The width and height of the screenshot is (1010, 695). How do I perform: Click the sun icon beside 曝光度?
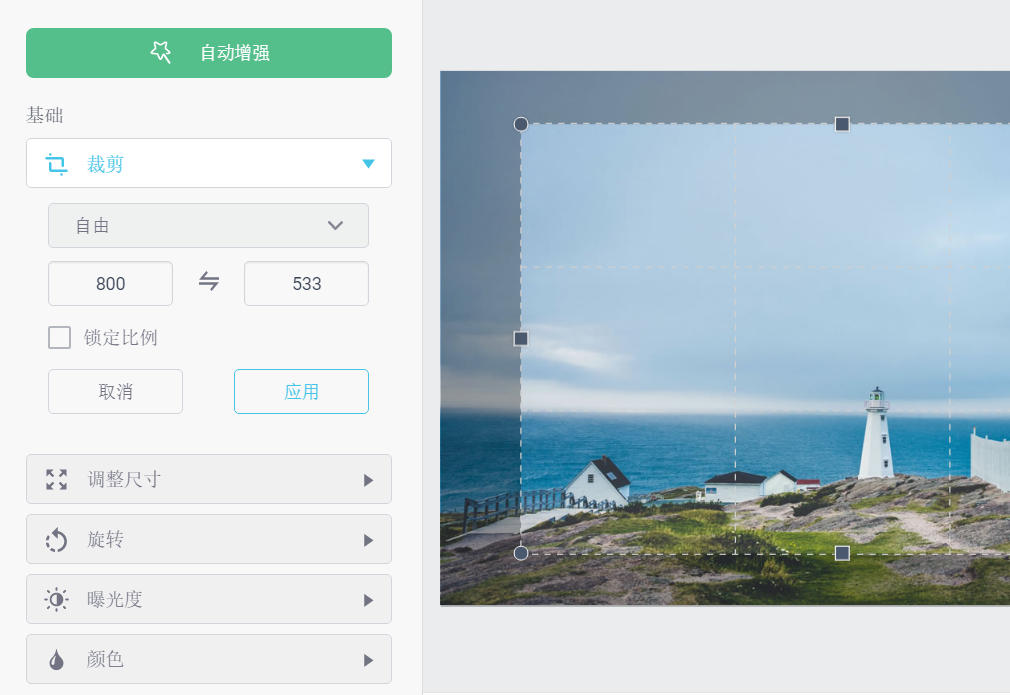click(x=56, y=600)
